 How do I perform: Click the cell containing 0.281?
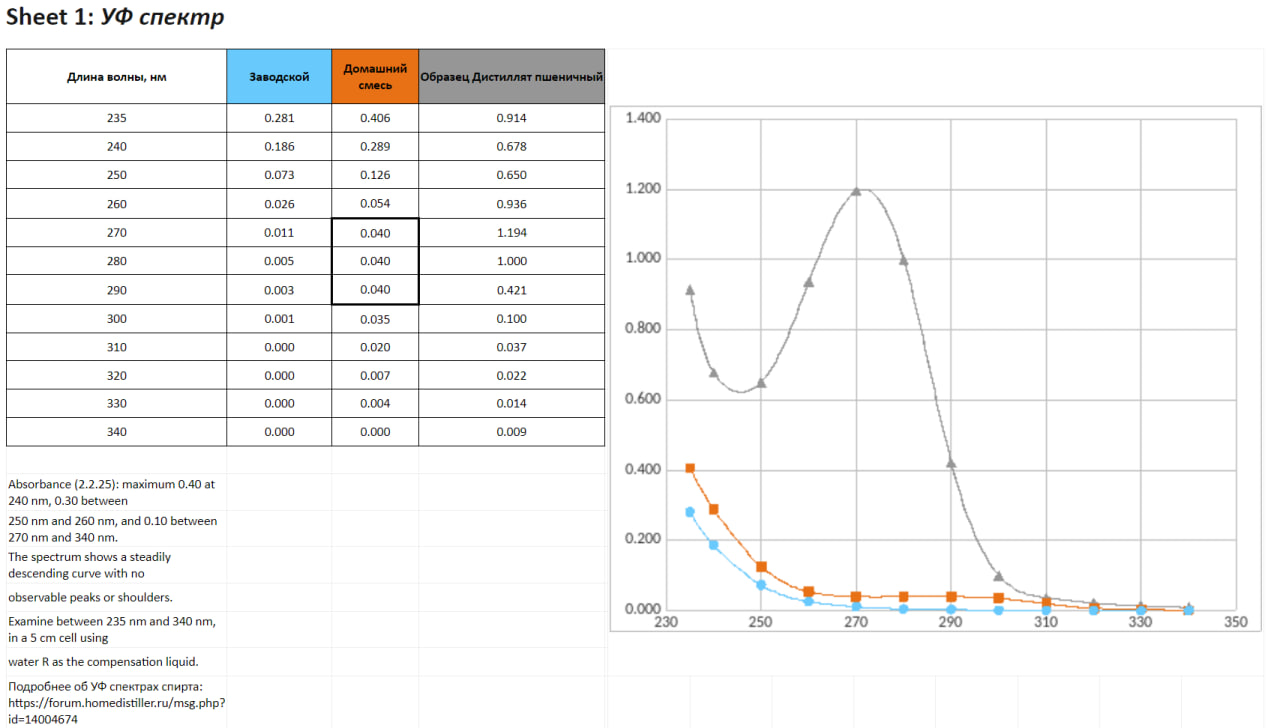click(279, 118)
